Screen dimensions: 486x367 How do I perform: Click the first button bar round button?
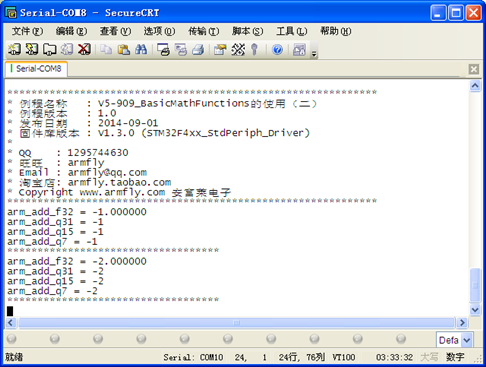(x=11, y=339)
